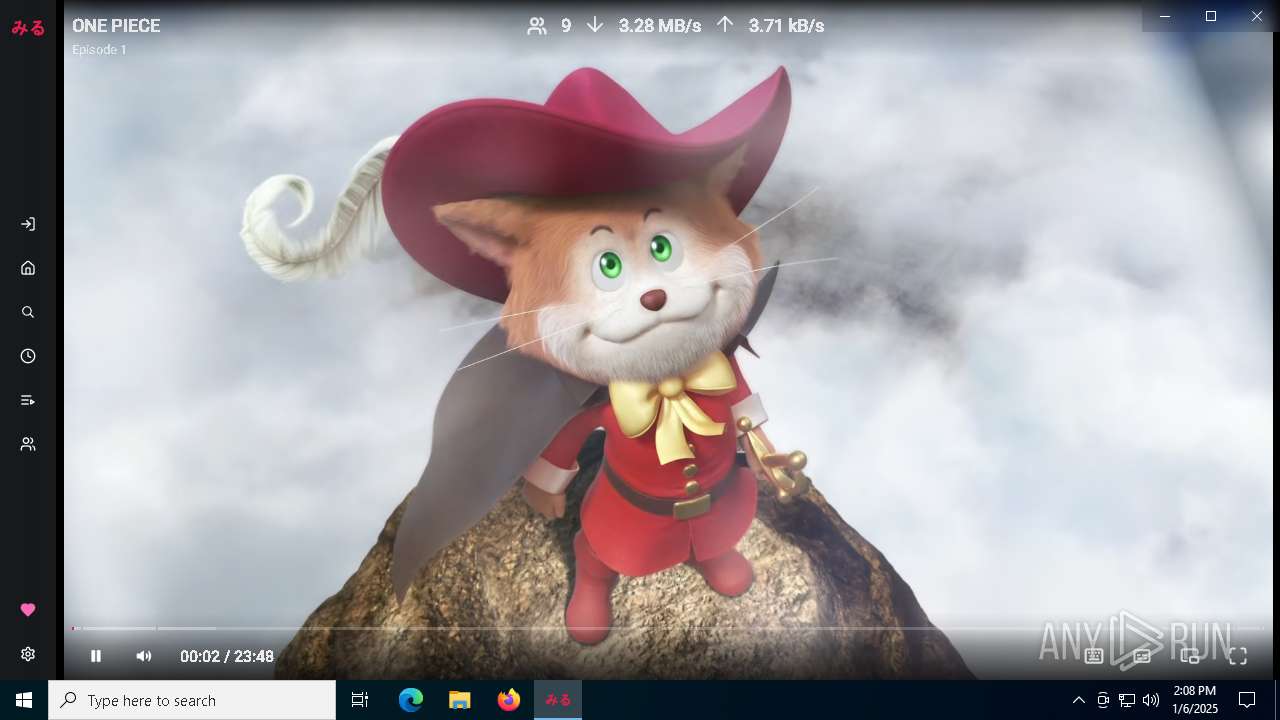The width and height of the screenshot is (1280, 720).
Task: Open Search from the sidebar
Action: (28, 312)
